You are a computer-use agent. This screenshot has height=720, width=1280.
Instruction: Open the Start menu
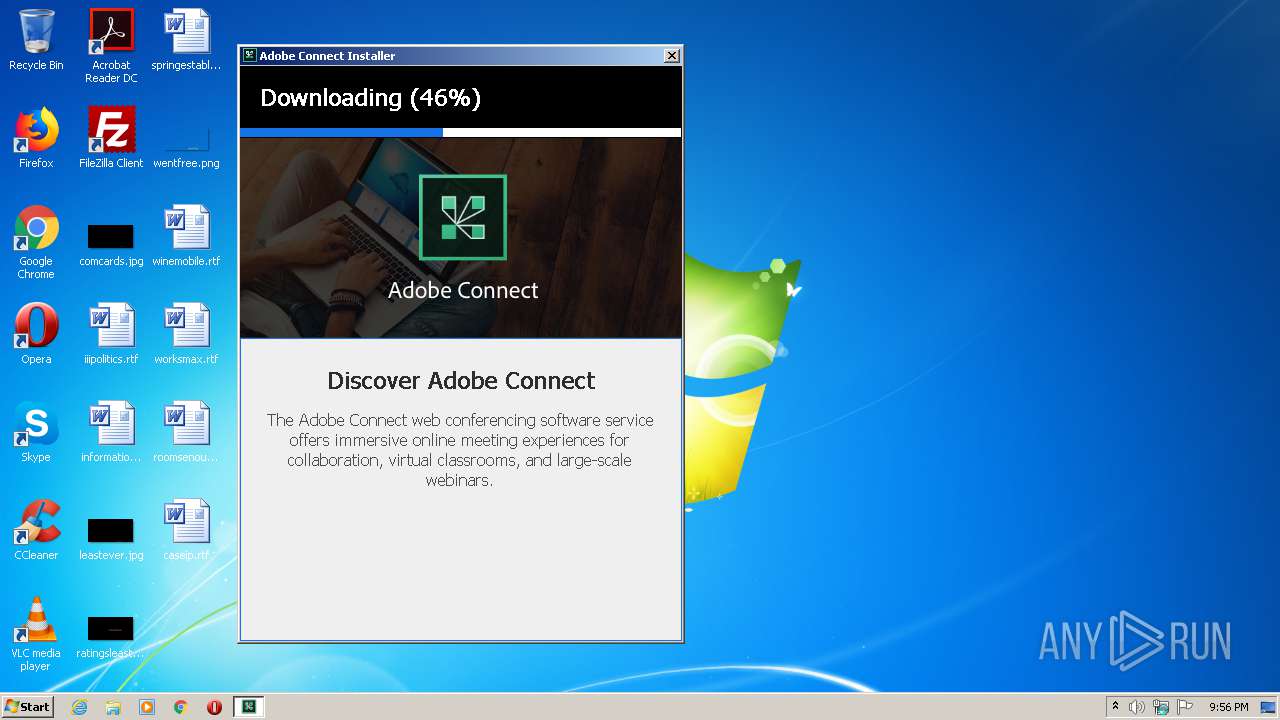(27, 707)
